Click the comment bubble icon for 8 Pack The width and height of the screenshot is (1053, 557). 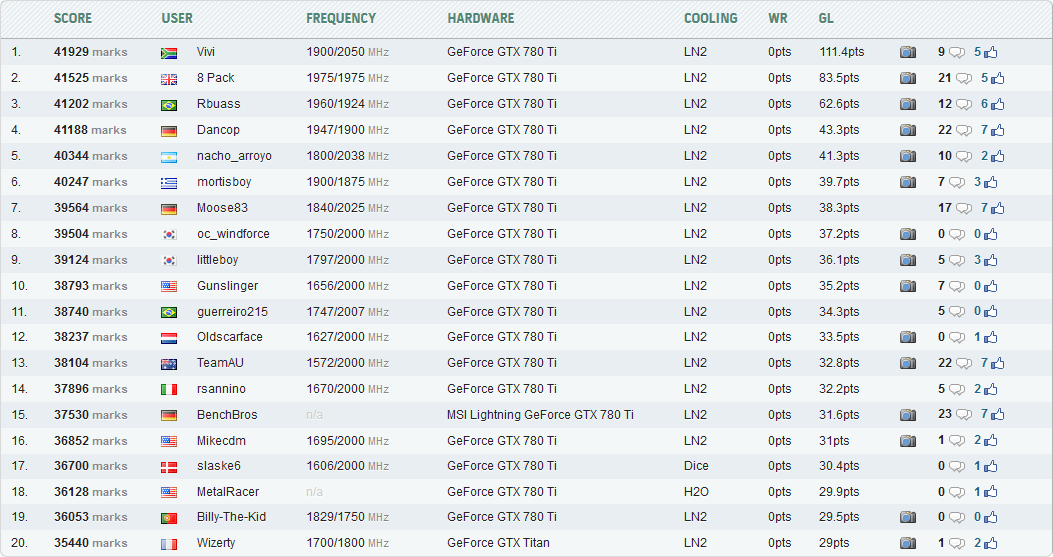[963, 78]
